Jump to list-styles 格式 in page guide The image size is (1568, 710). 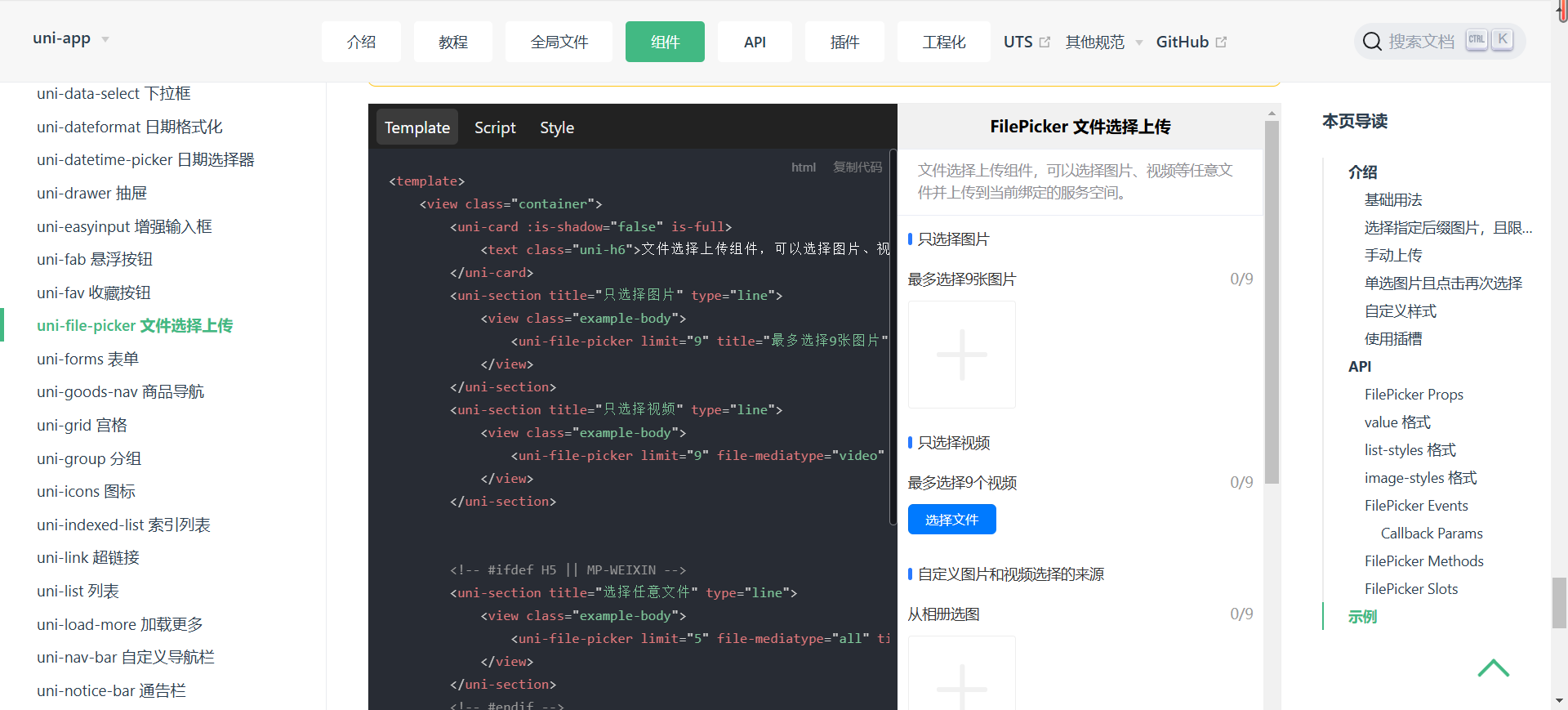tap(1410, 449)
